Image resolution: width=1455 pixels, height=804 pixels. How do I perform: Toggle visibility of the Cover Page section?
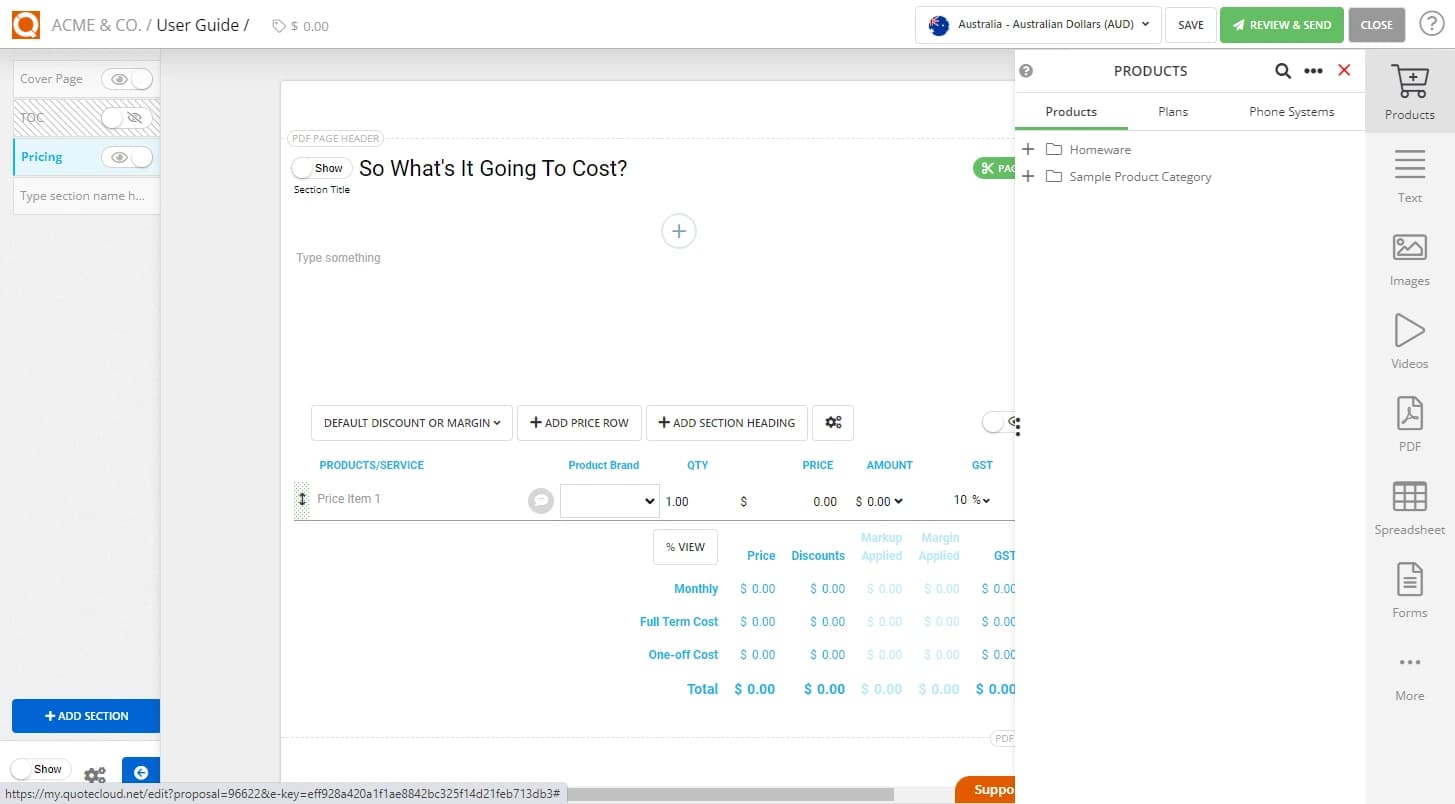[118, 78]
